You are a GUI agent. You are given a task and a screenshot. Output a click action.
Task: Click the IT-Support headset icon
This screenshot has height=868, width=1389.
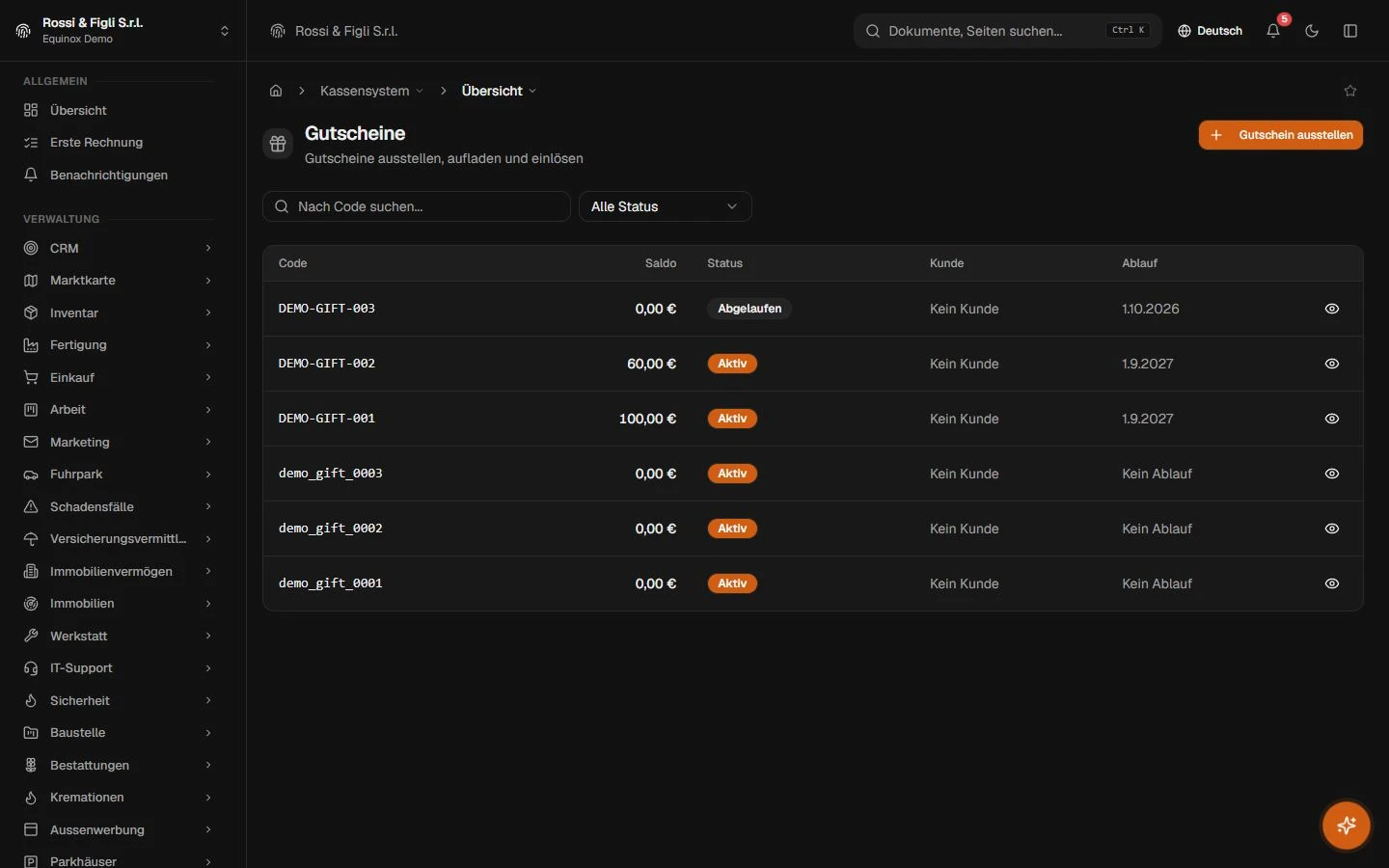click(x=31, y=668)
